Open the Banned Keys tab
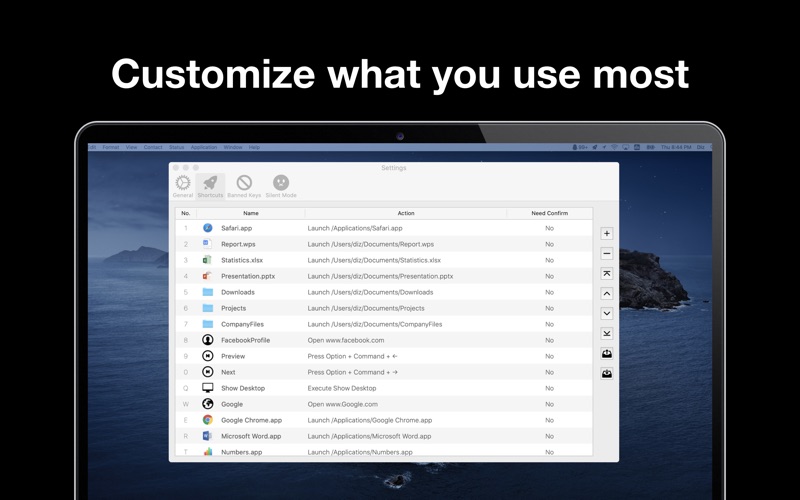 click(x=244, y=186)
